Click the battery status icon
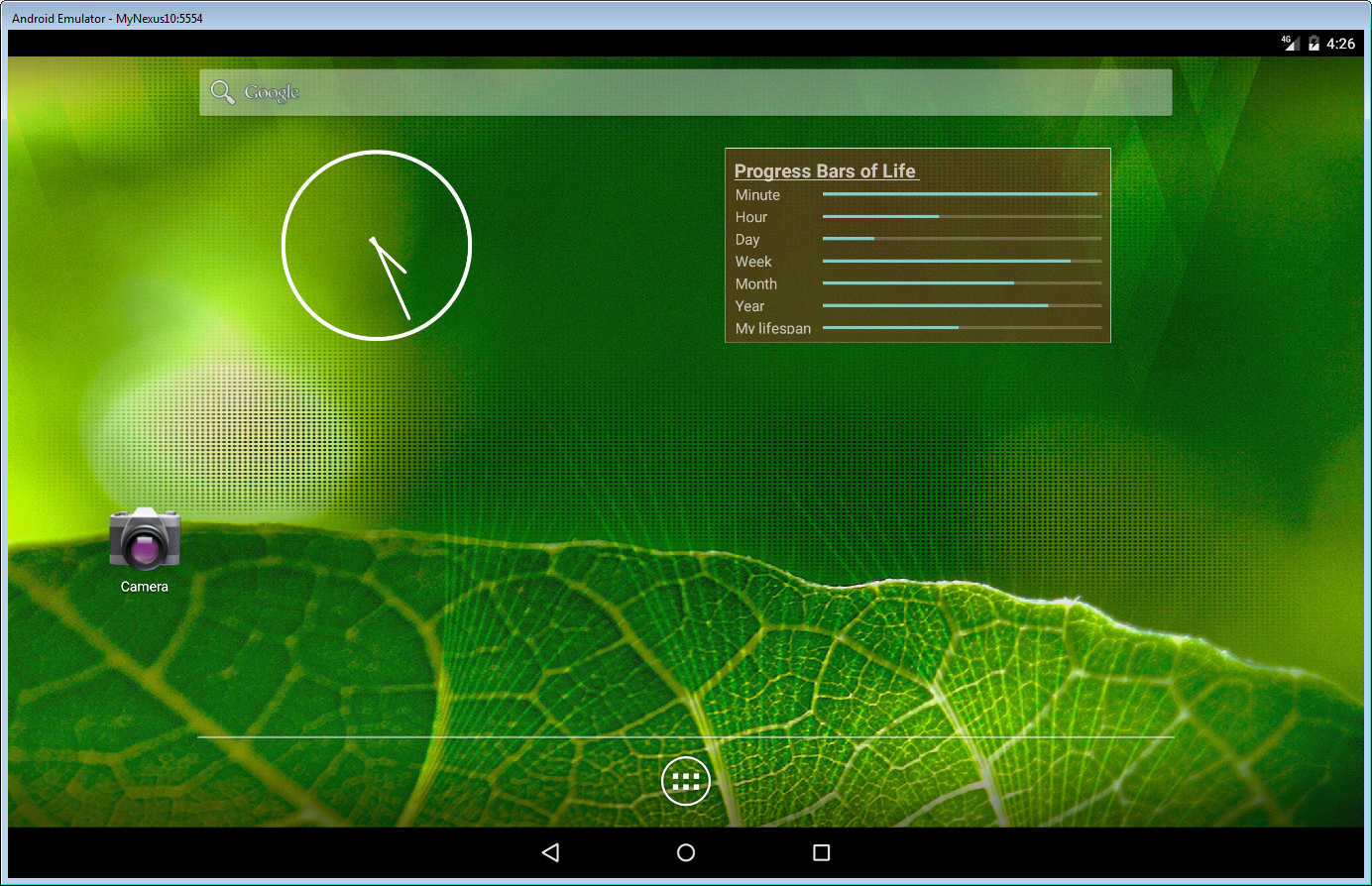The image size is (1372, 886). pyautogui.click(x=1314, y=44)
